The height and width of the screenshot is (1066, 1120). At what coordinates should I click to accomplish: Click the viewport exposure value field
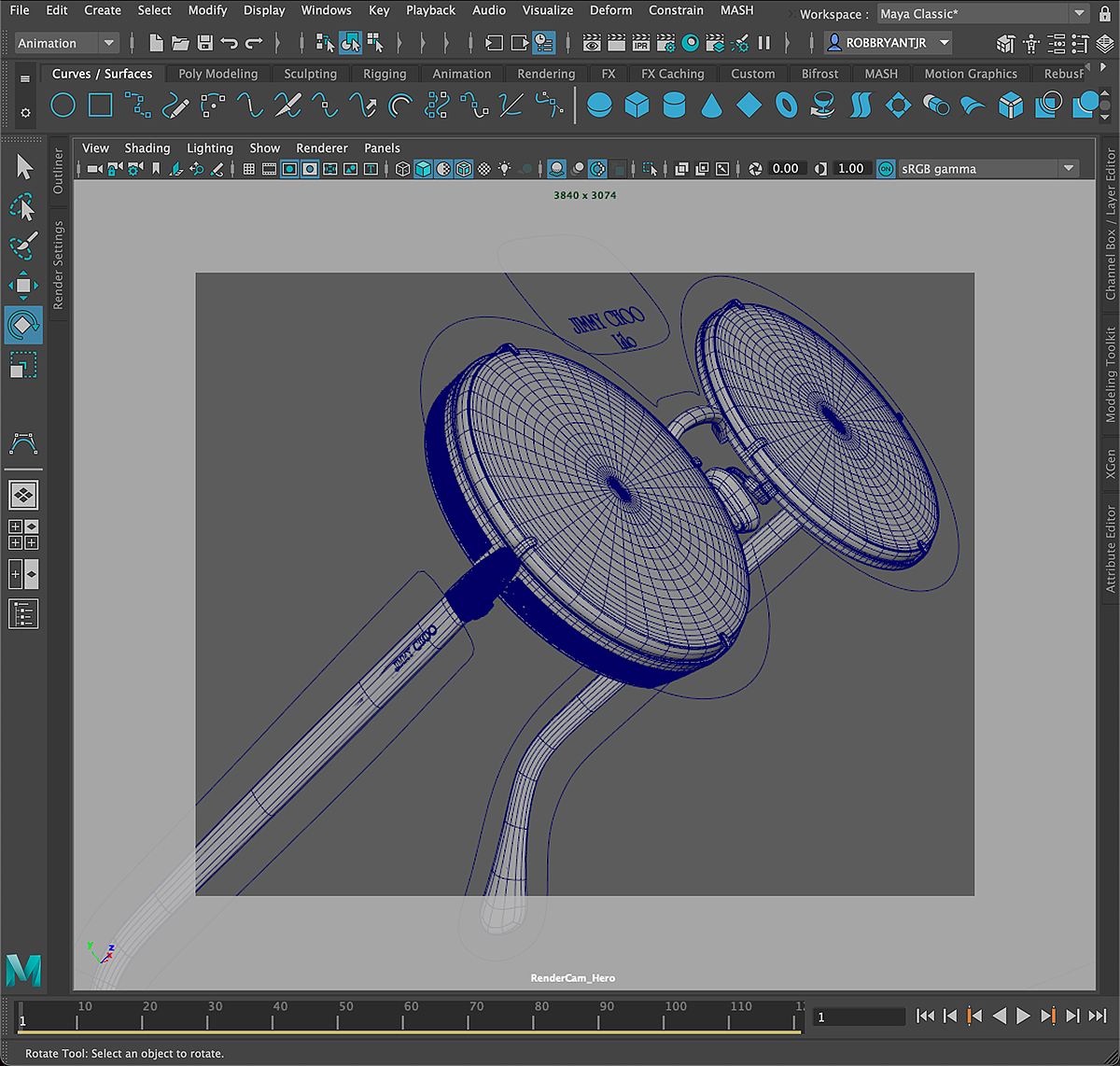[785, 169]
